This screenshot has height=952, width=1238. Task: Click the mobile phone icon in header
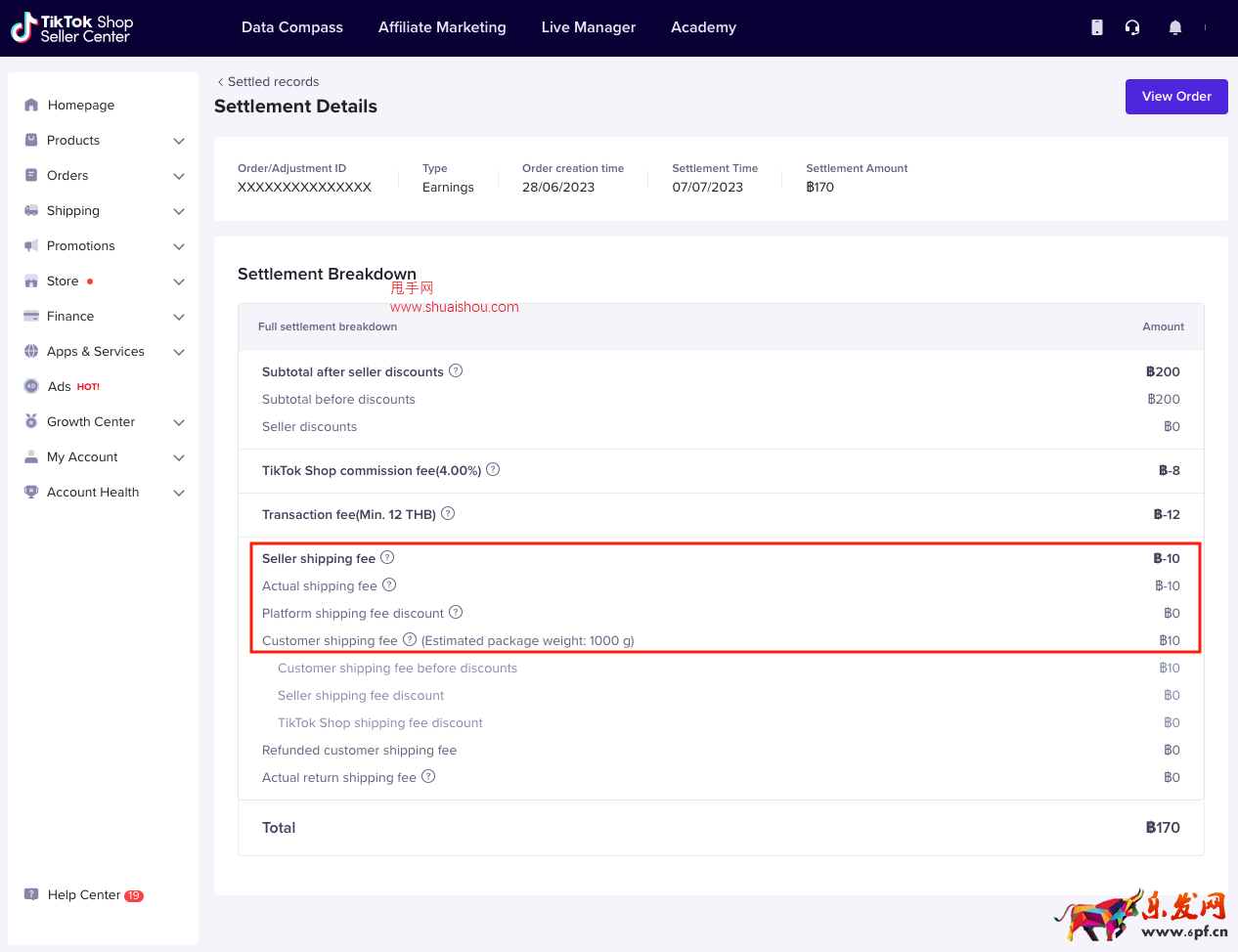coord(1097,27)
